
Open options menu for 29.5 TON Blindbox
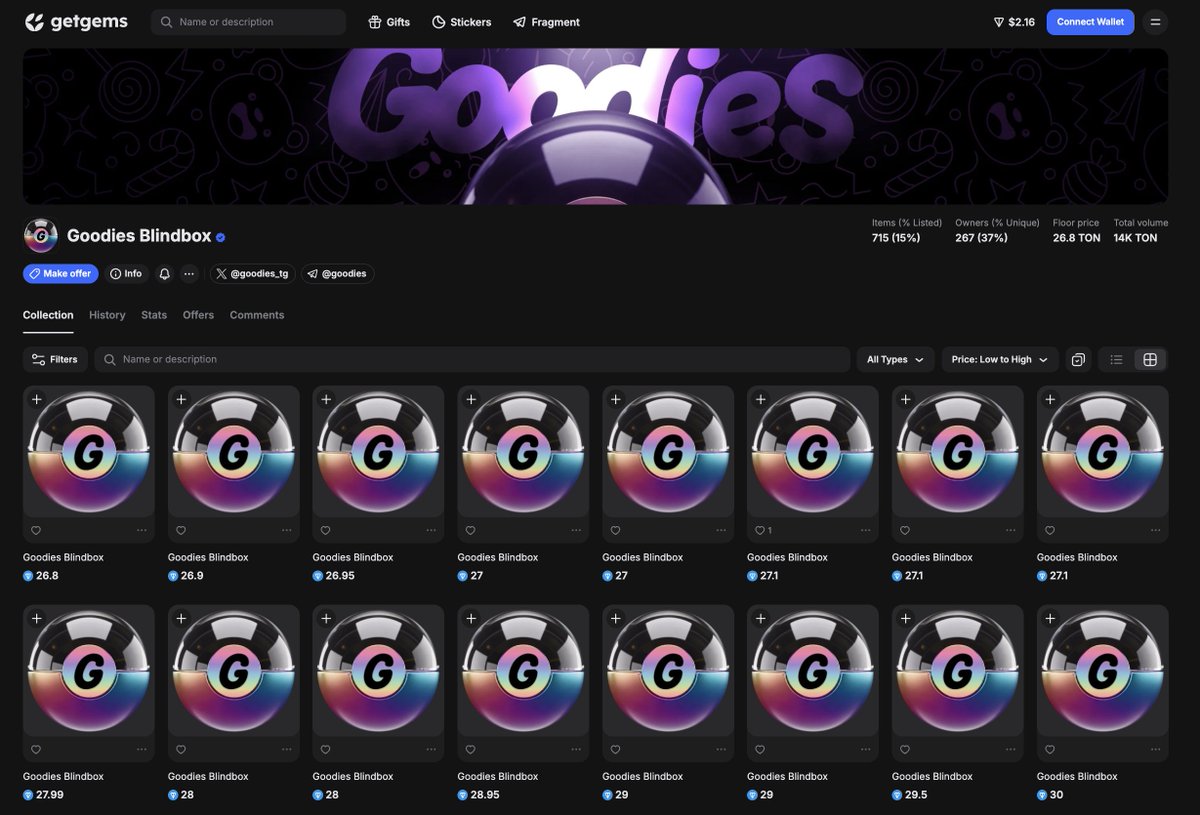tap(1011, 749)
